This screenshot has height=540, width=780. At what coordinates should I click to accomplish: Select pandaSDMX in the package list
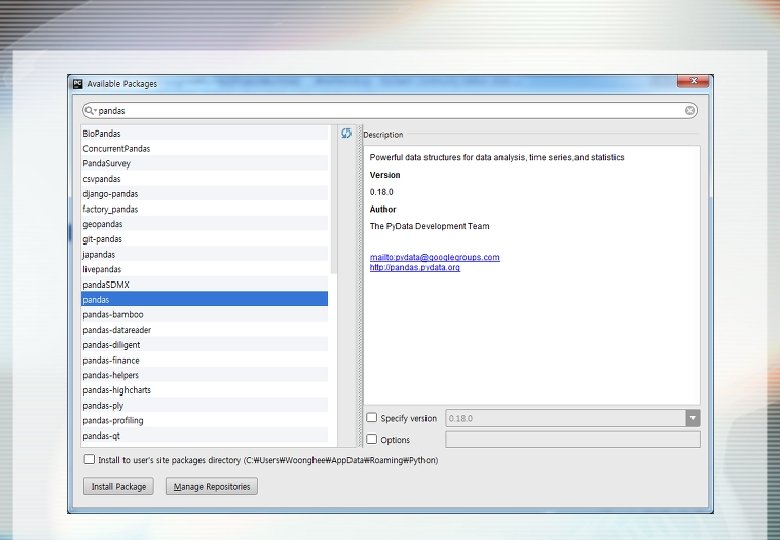[x=204, y=284]
